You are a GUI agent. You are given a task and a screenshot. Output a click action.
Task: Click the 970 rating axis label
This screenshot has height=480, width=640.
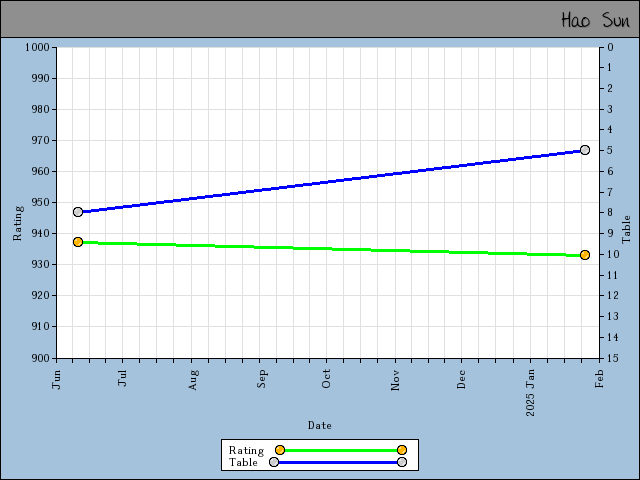point(40,140)
